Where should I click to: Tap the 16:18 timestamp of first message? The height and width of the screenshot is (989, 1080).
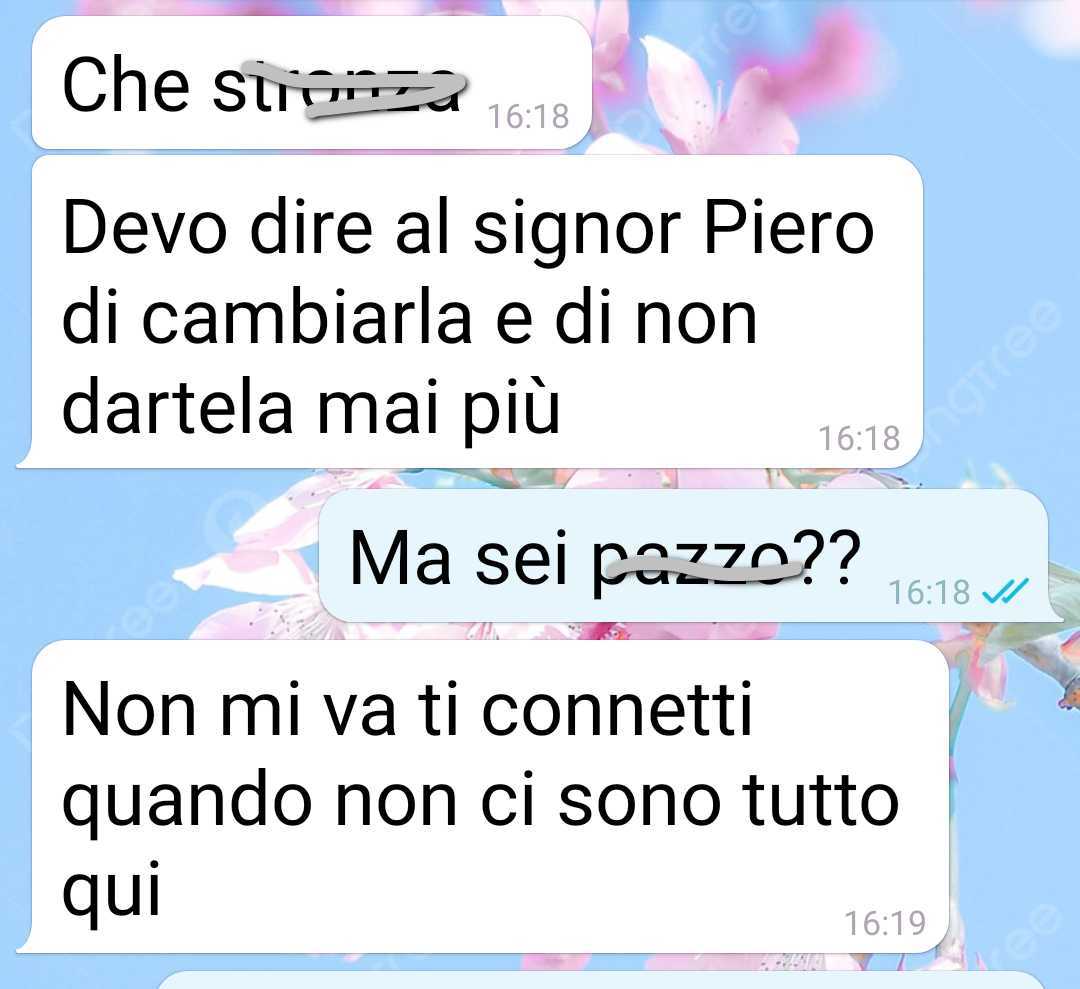pos(528,116)
